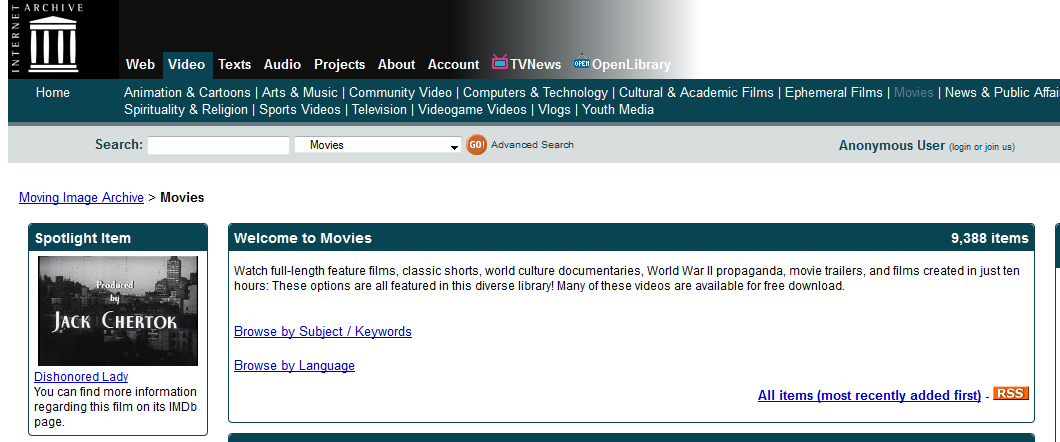View All items most recently added first
The width and height of the screenshot is (1060, 442).
[x=869, y=395]
